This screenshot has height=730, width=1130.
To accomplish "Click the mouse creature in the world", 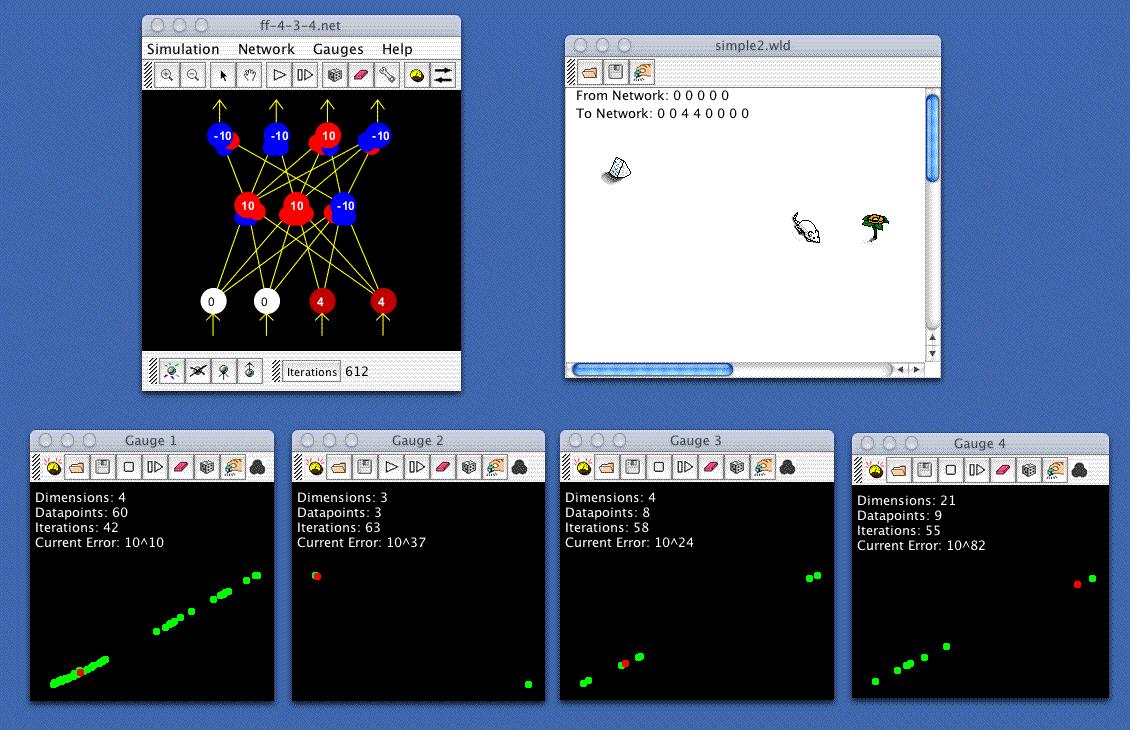I will click(806, 228).
